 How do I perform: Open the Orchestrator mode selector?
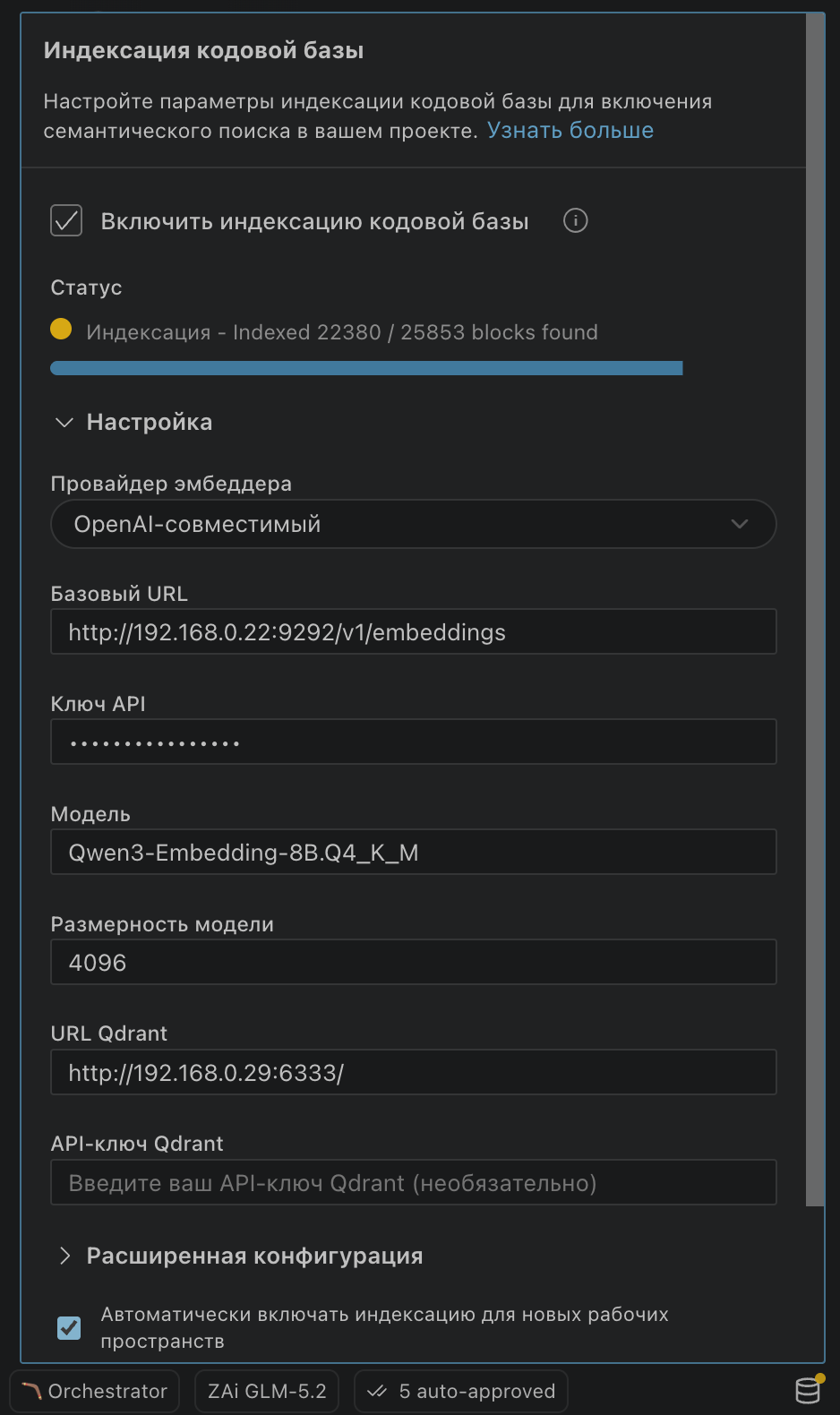95,1391
